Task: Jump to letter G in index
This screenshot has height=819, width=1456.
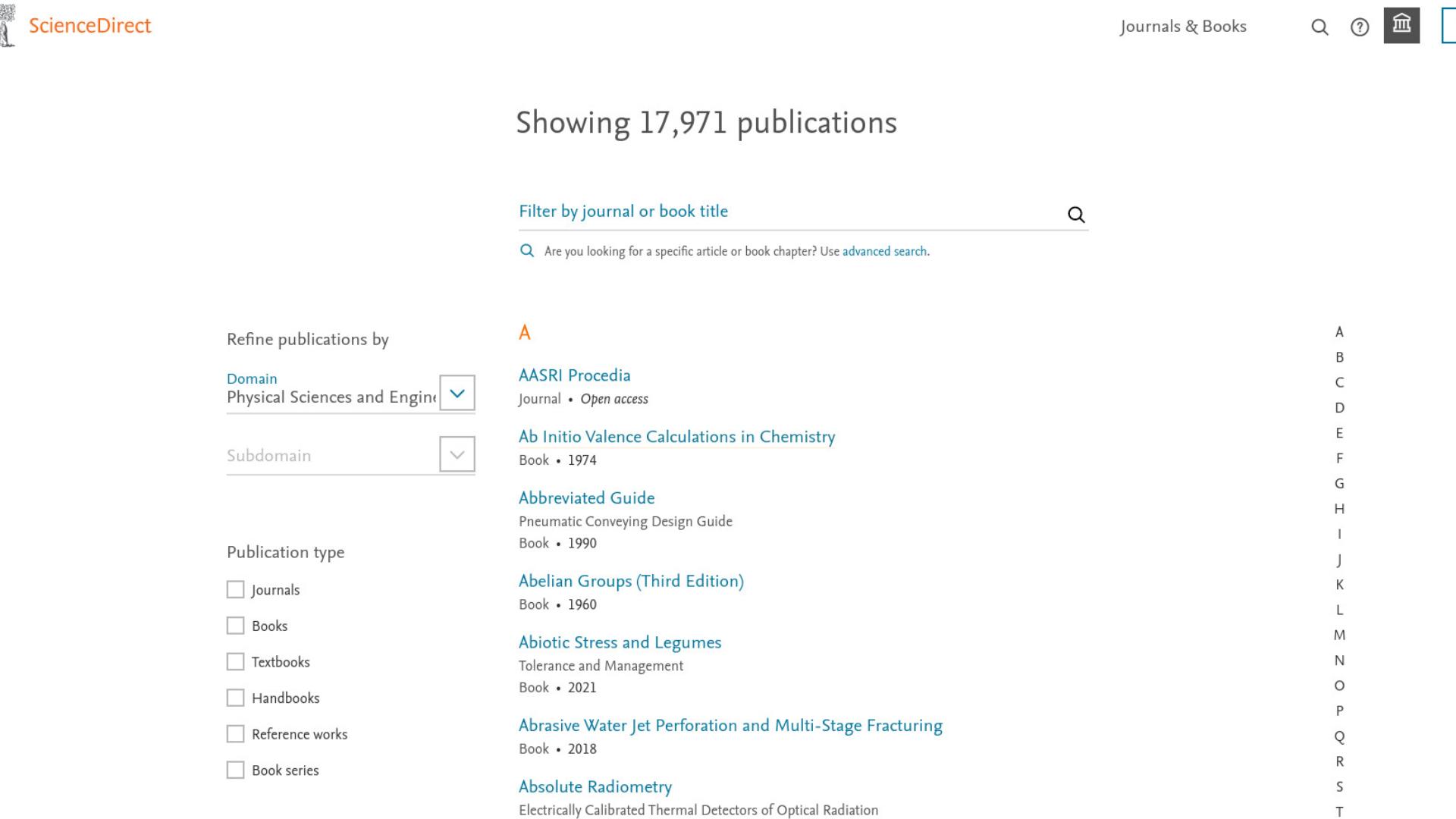Action: [x=1339, y=484]
